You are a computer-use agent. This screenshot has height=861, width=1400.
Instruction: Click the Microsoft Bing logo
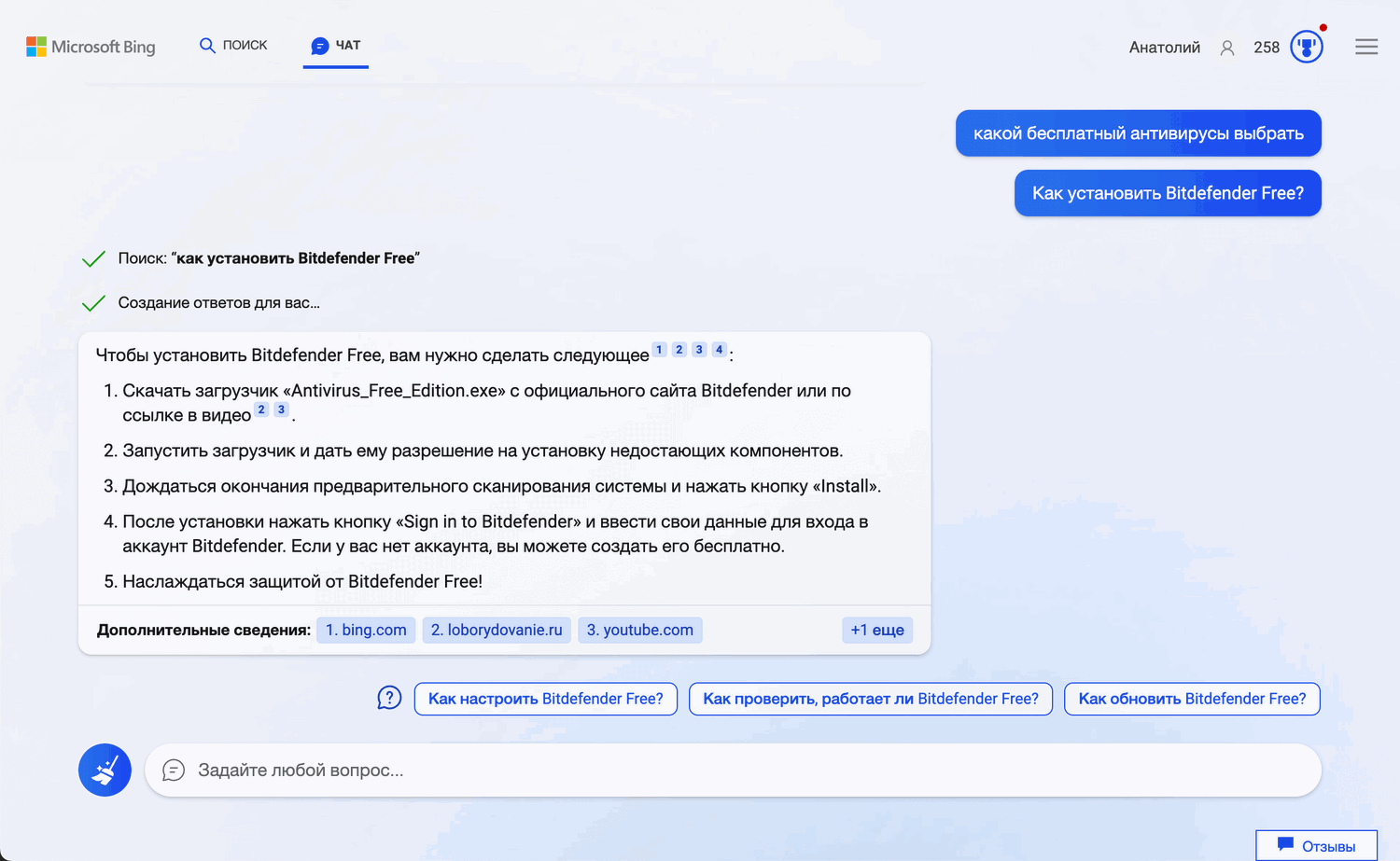coord(91,47)
